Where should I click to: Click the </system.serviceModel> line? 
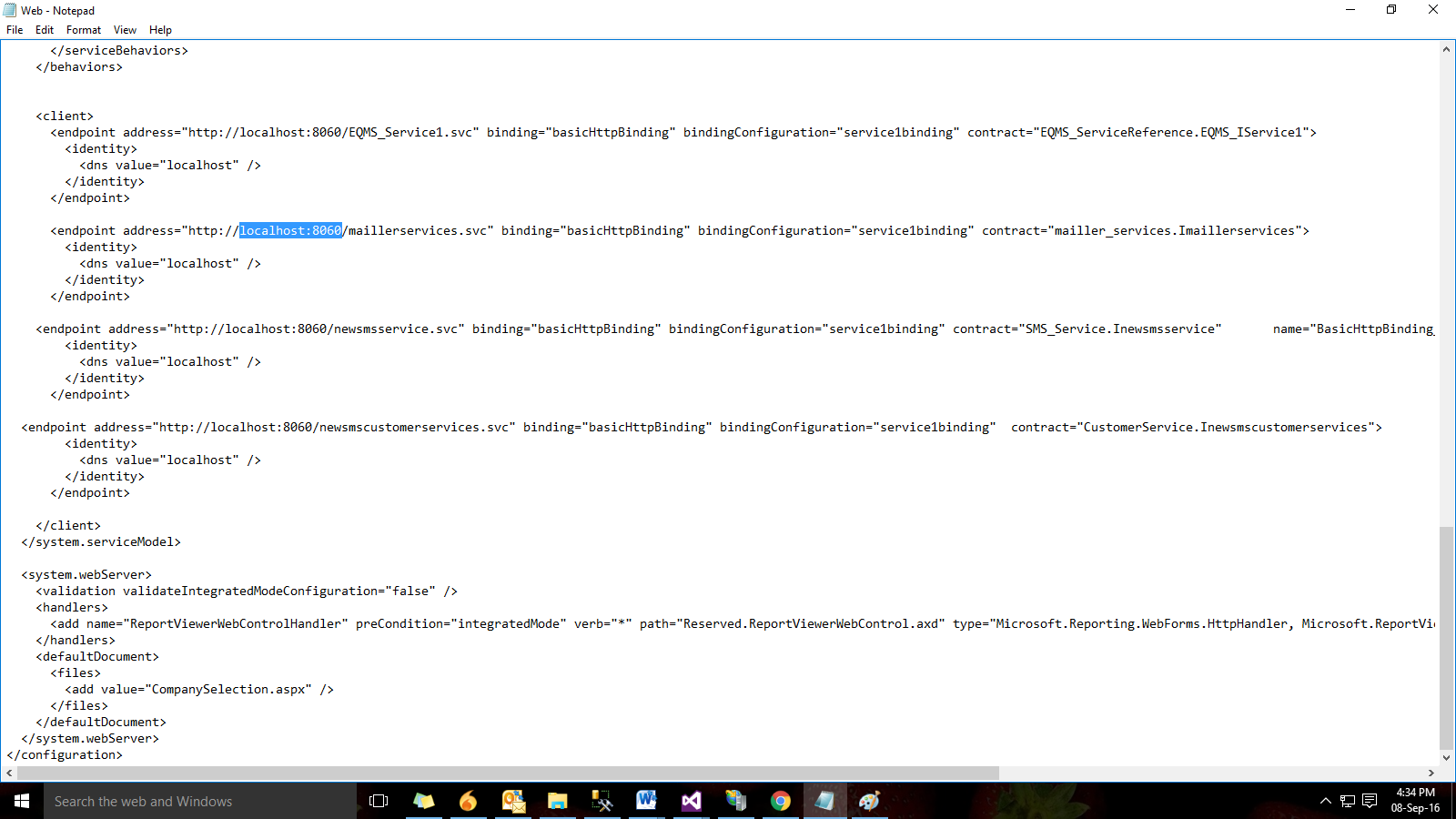click(101, 542)
